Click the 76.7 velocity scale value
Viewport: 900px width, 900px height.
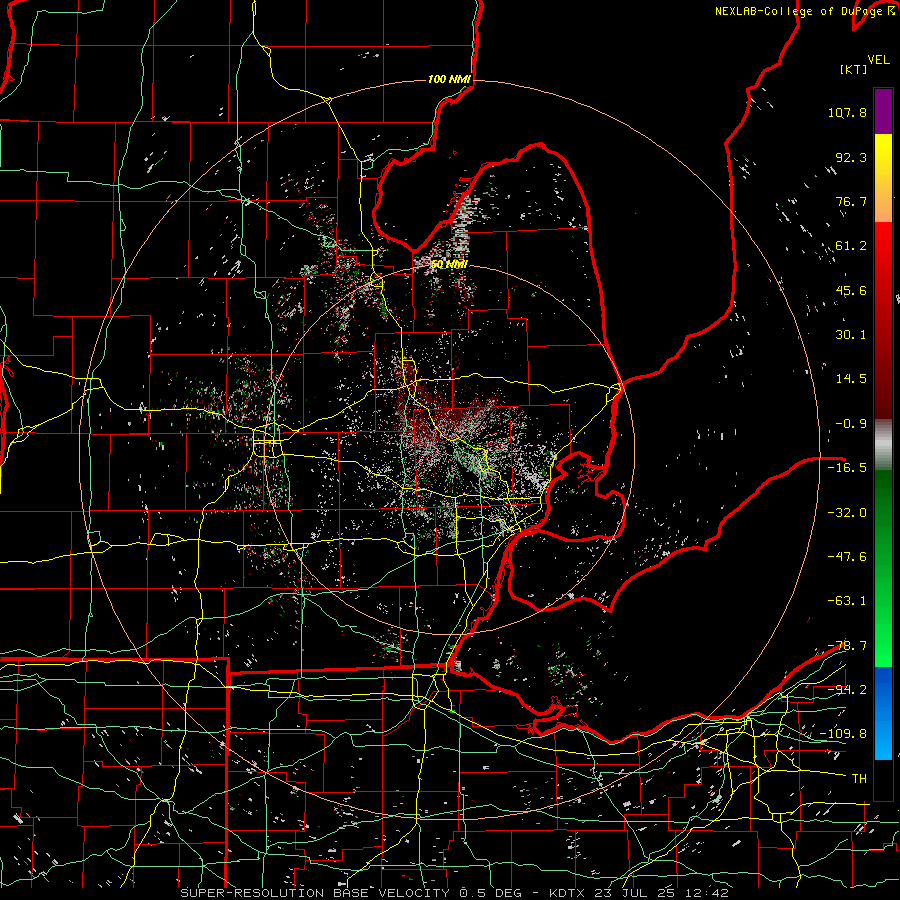pyautogui.click(x=851, y=201)
